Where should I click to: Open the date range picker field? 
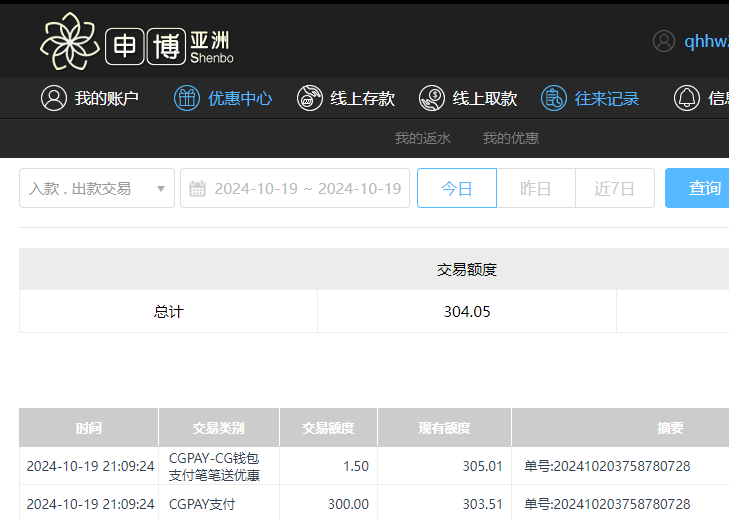pos(306,188)
